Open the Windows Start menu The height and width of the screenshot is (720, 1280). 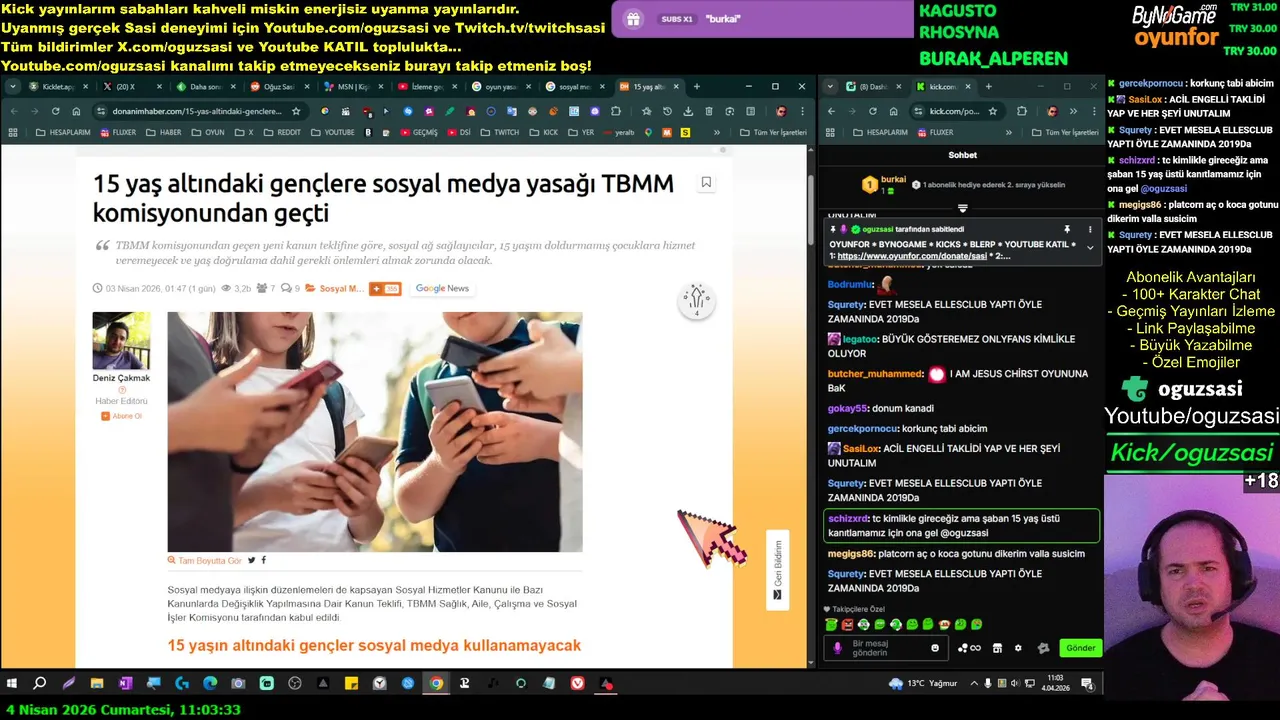pyautogui.click(x=13, y=684)
